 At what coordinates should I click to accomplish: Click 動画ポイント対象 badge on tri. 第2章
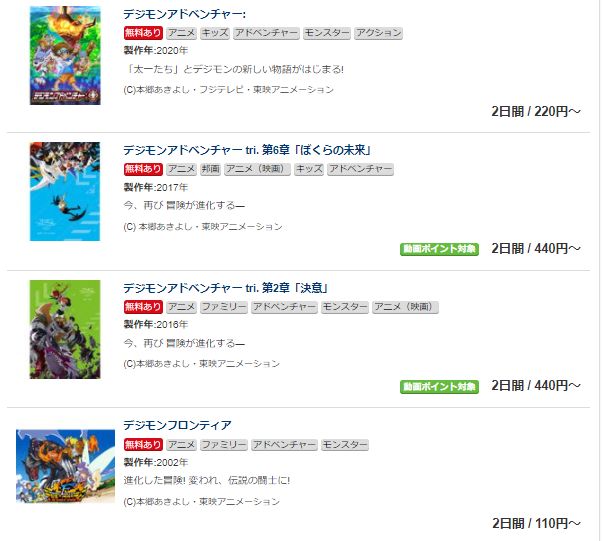pos(439,387)
